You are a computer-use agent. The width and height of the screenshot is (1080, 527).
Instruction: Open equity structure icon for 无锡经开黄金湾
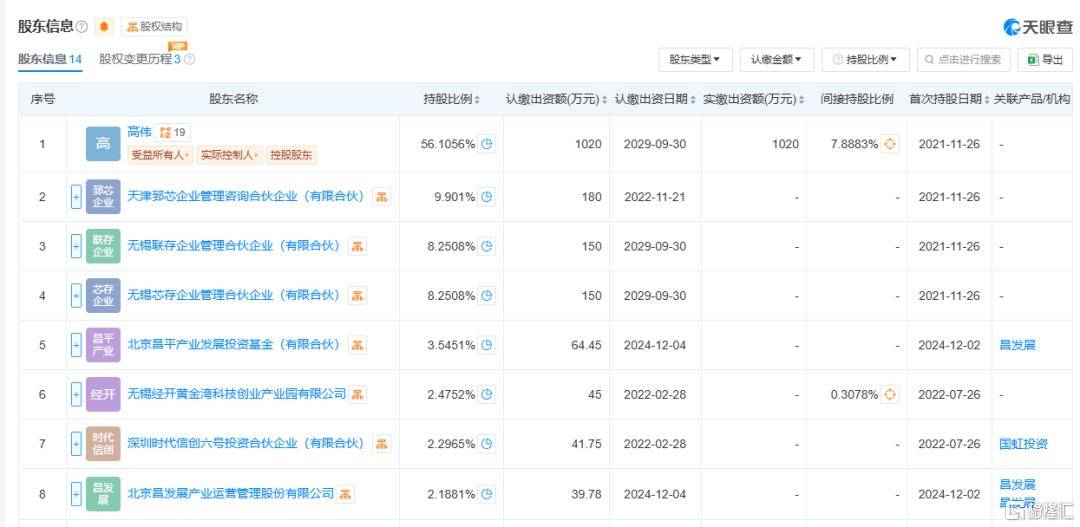357,394
